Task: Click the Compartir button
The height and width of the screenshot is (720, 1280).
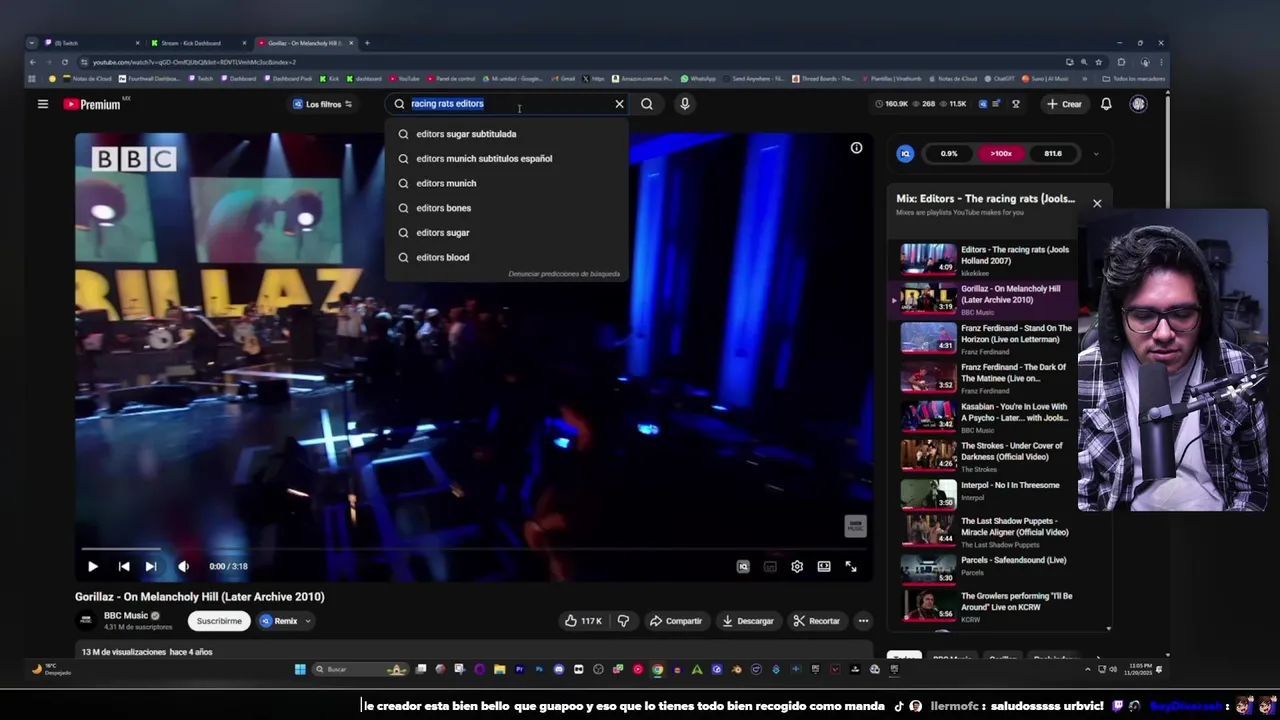Action: click(x=676, y=621)
